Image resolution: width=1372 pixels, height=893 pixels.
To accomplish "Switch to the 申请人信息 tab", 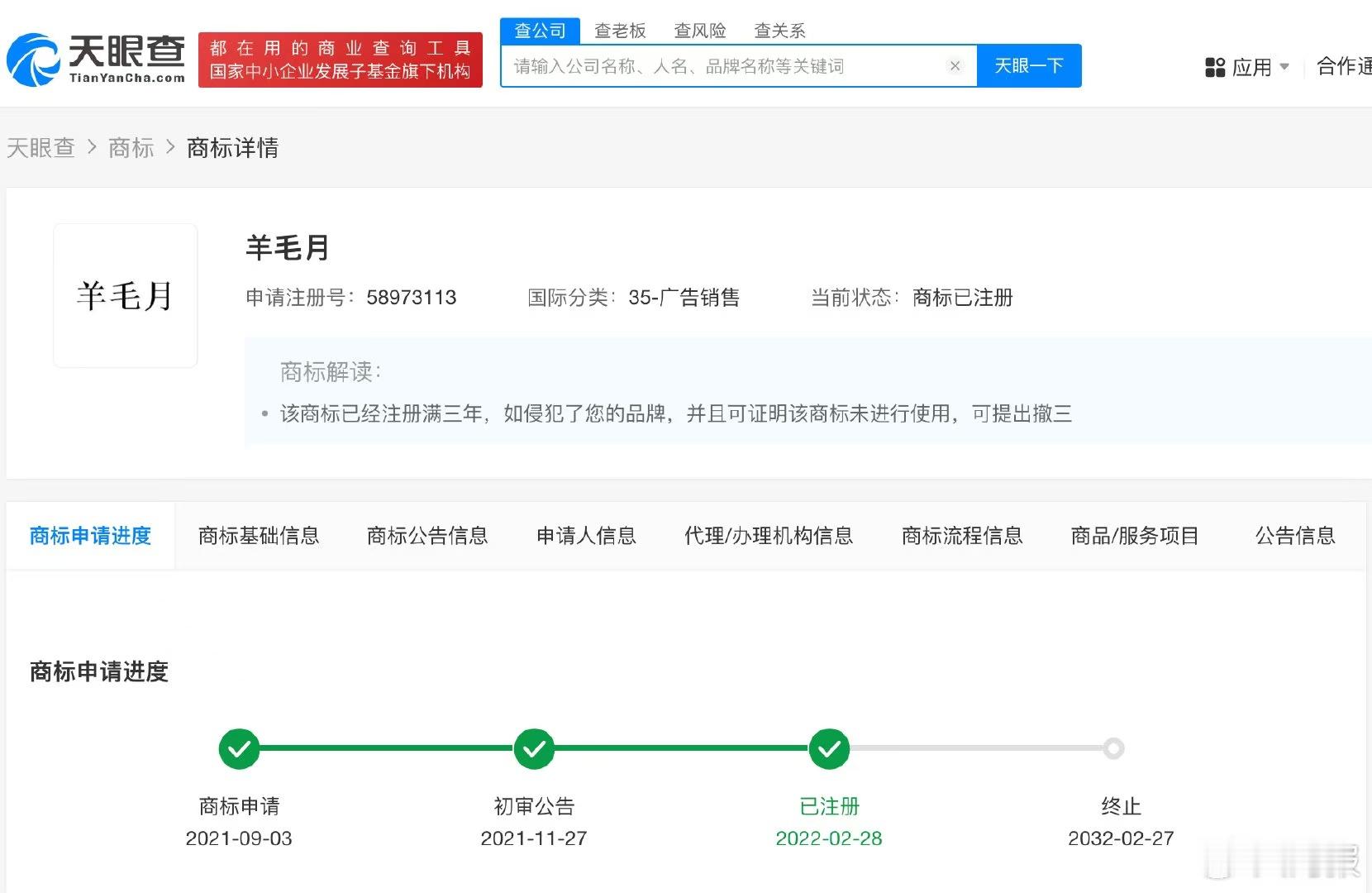I will [586, 536].
